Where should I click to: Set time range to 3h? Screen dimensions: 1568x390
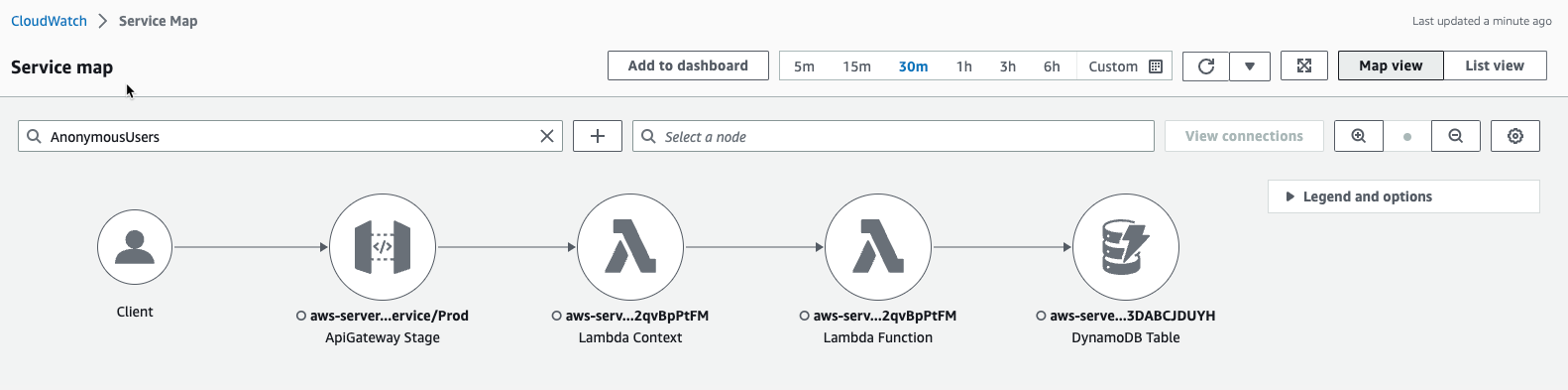[1007, 66]
